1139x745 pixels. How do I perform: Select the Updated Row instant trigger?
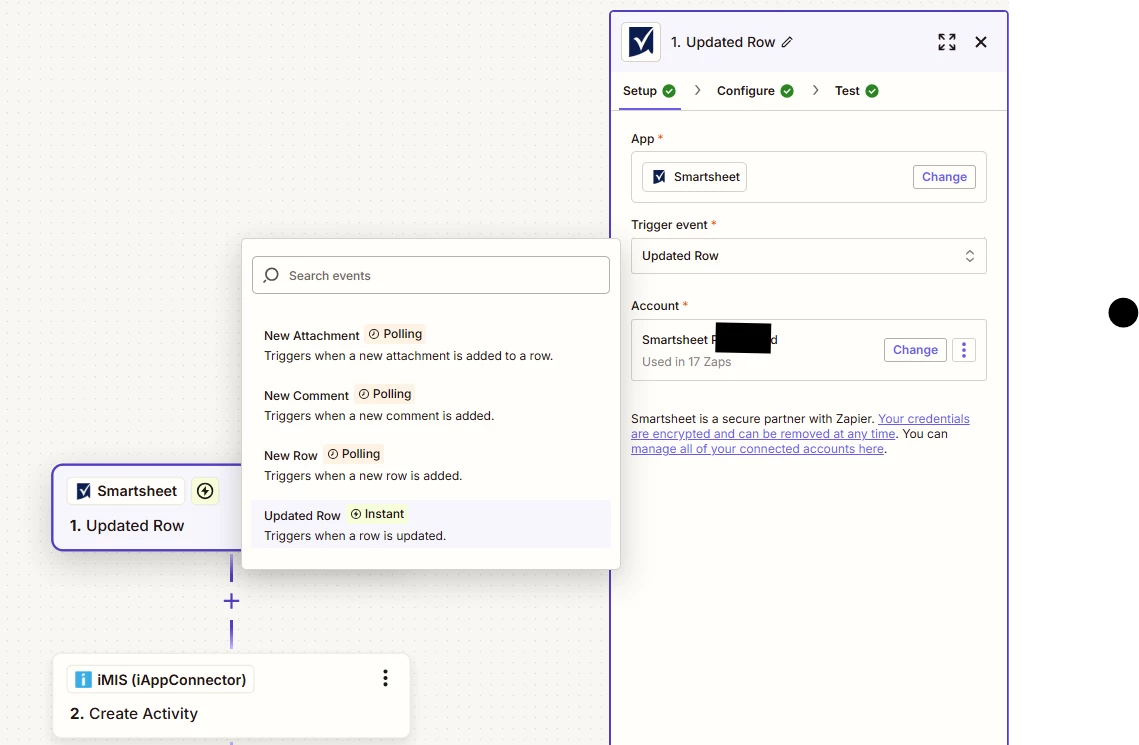coord(431,524)
